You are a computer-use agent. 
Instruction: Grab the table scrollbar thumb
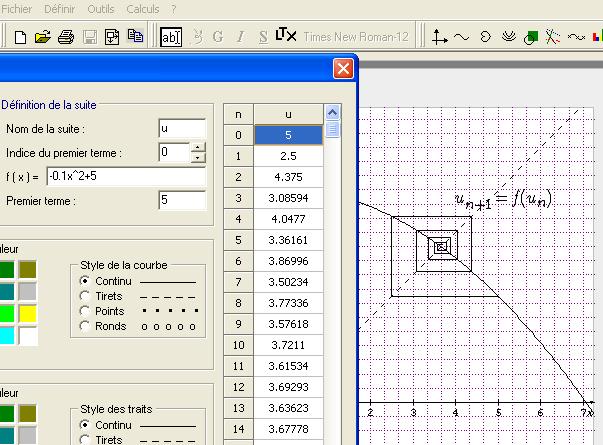click(333, 129)
